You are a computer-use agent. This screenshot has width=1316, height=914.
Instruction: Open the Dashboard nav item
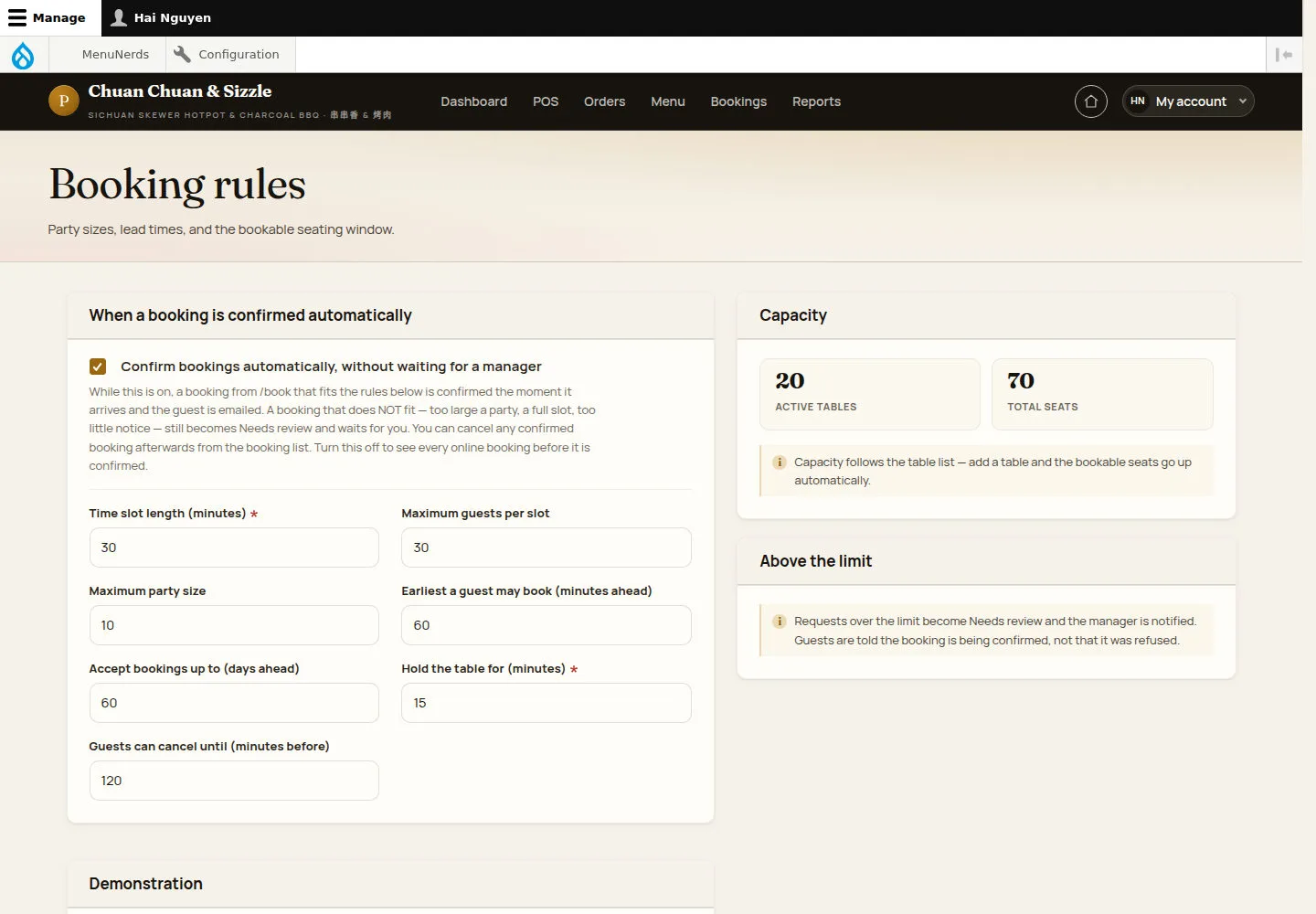473,101
